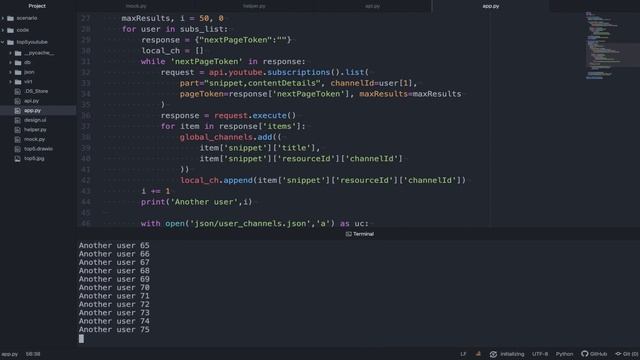Click the .DS_Store file icon
Screen dimensions: 640x360
point(18,91)
